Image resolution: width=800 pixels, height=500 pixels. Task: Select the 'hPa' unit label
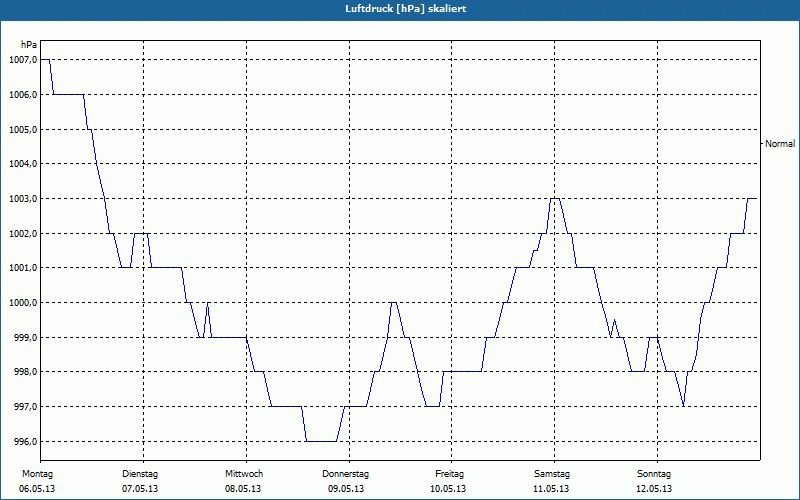29,45
